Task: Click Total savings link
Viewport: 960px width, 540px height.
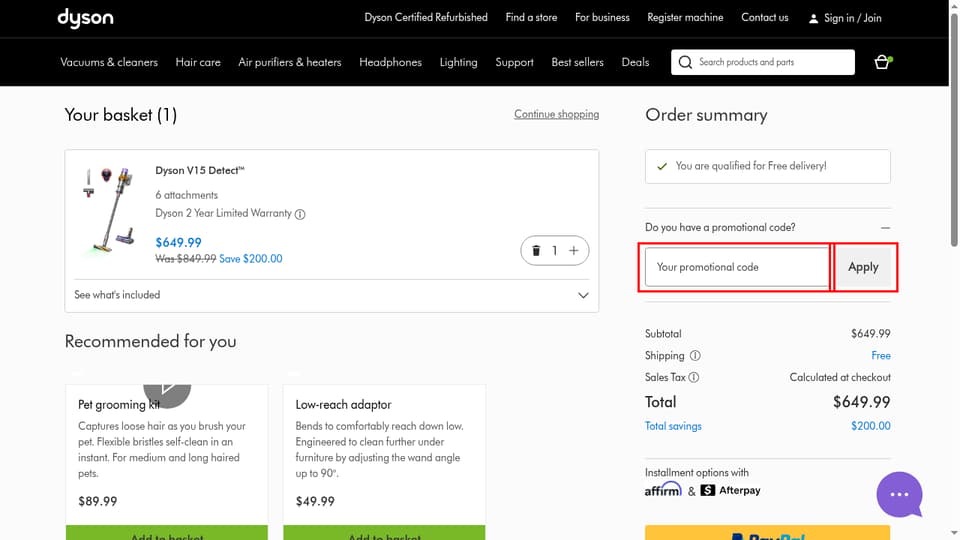Action: [x=673, y=426]
